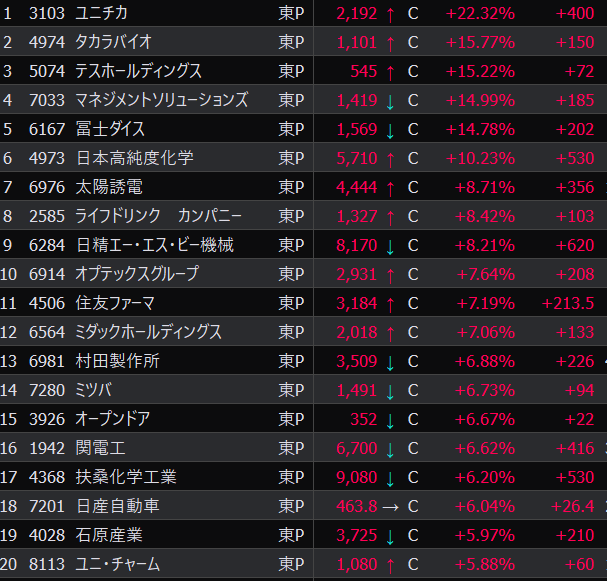Screen dimensions: 607x581
Task: Click the 太陽誘電 company name
Action: [x=108, y=187]
